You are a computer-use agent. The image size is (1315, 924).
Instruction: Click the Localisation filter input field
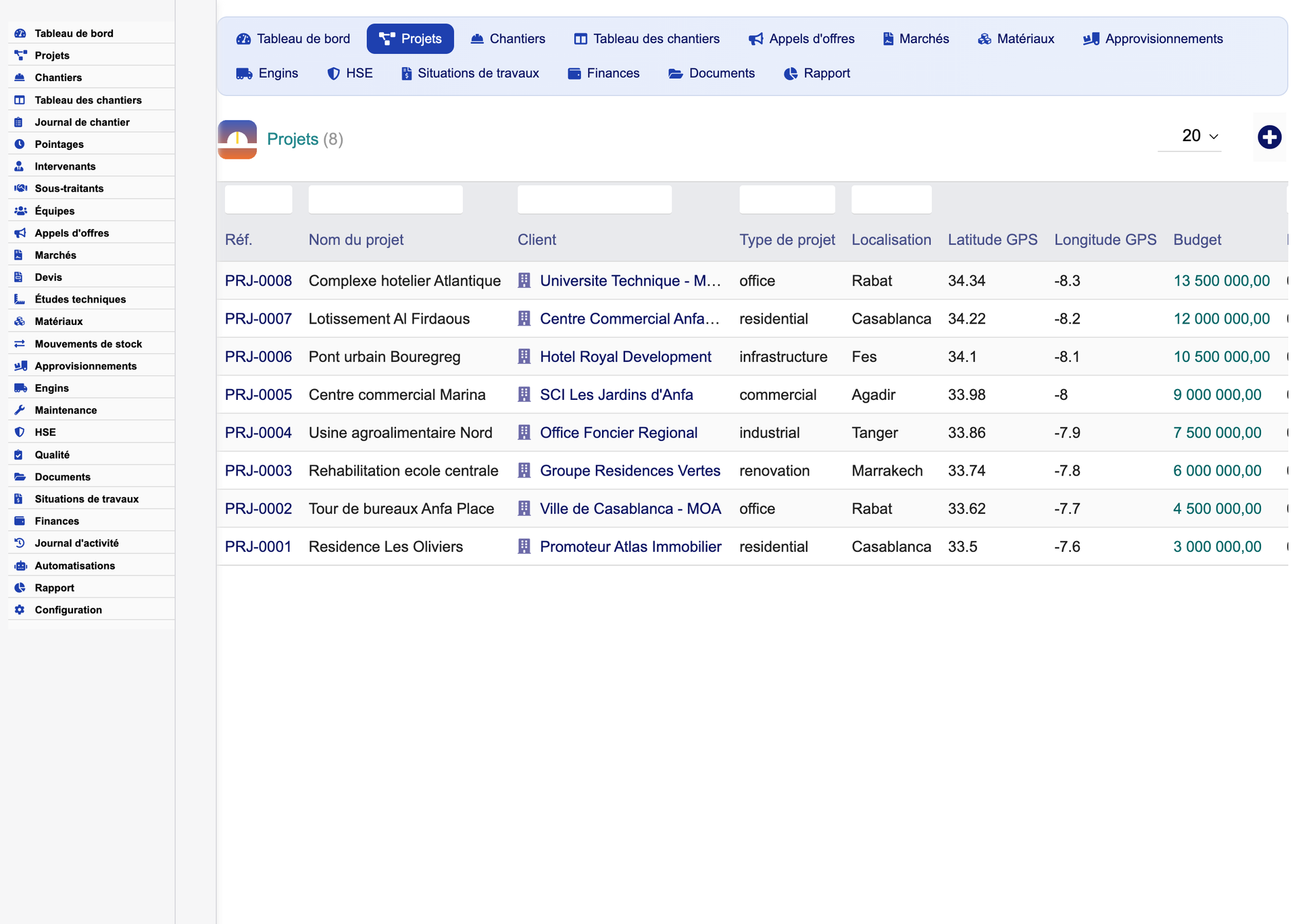click(891, 199)
